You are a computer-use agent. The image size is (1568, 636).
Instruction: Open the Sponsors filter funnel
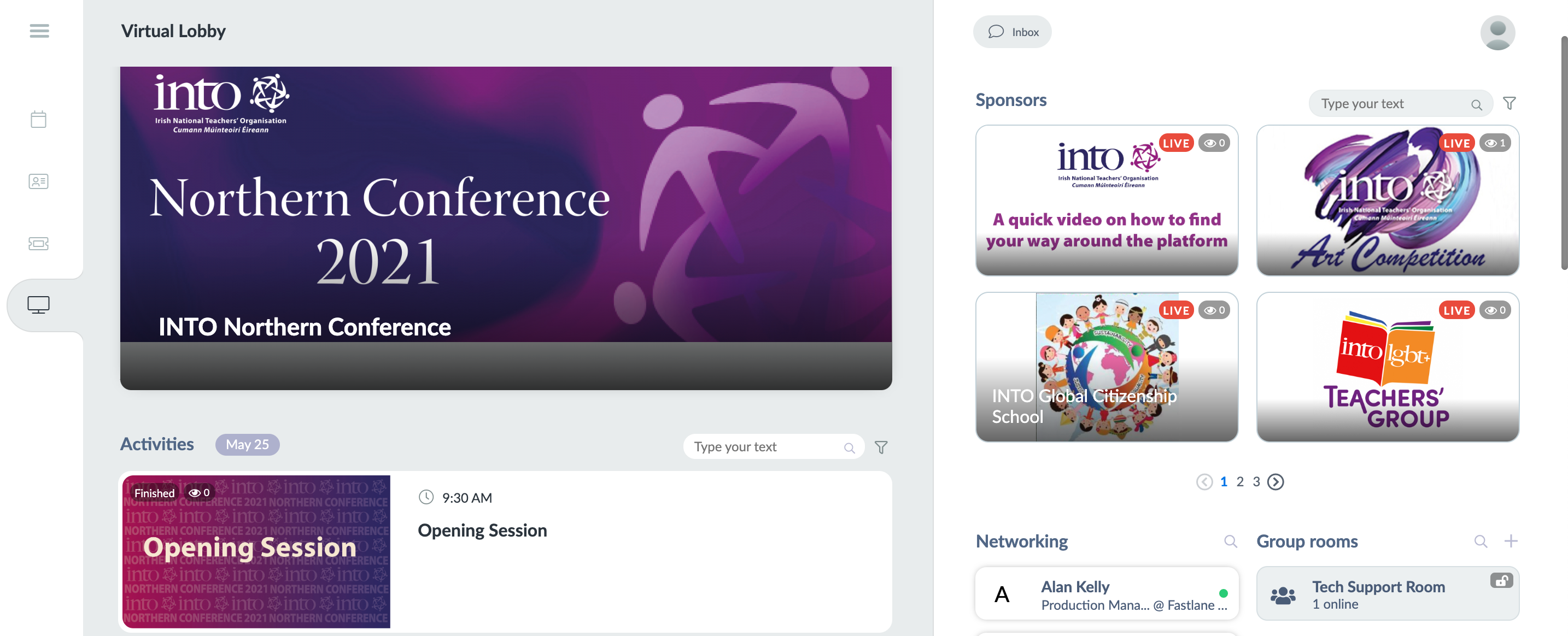click(x=1509, y=103)
